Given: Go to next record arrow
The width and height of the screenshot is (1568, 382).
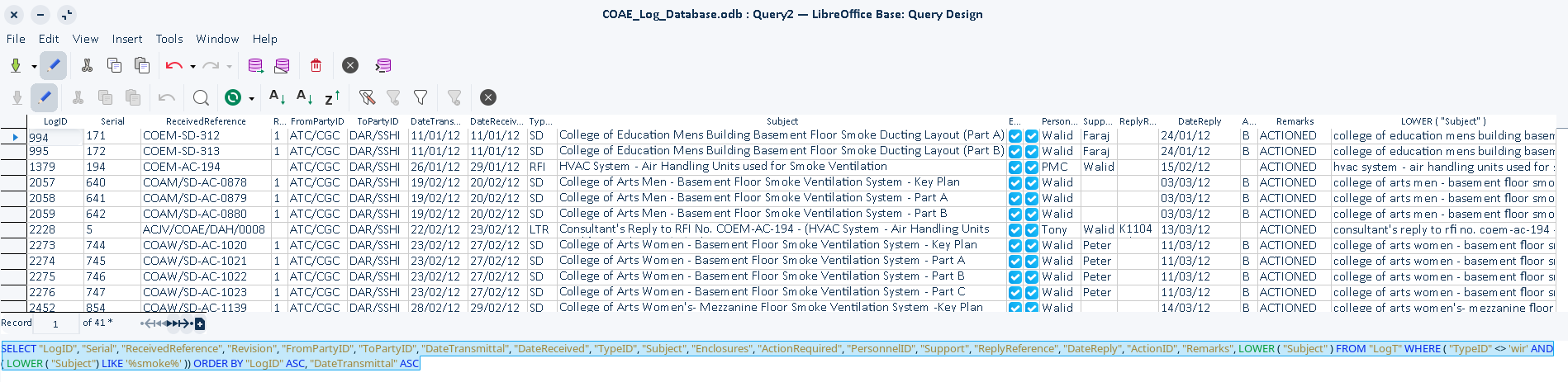Looking at the screenshot, I should 173,323.
